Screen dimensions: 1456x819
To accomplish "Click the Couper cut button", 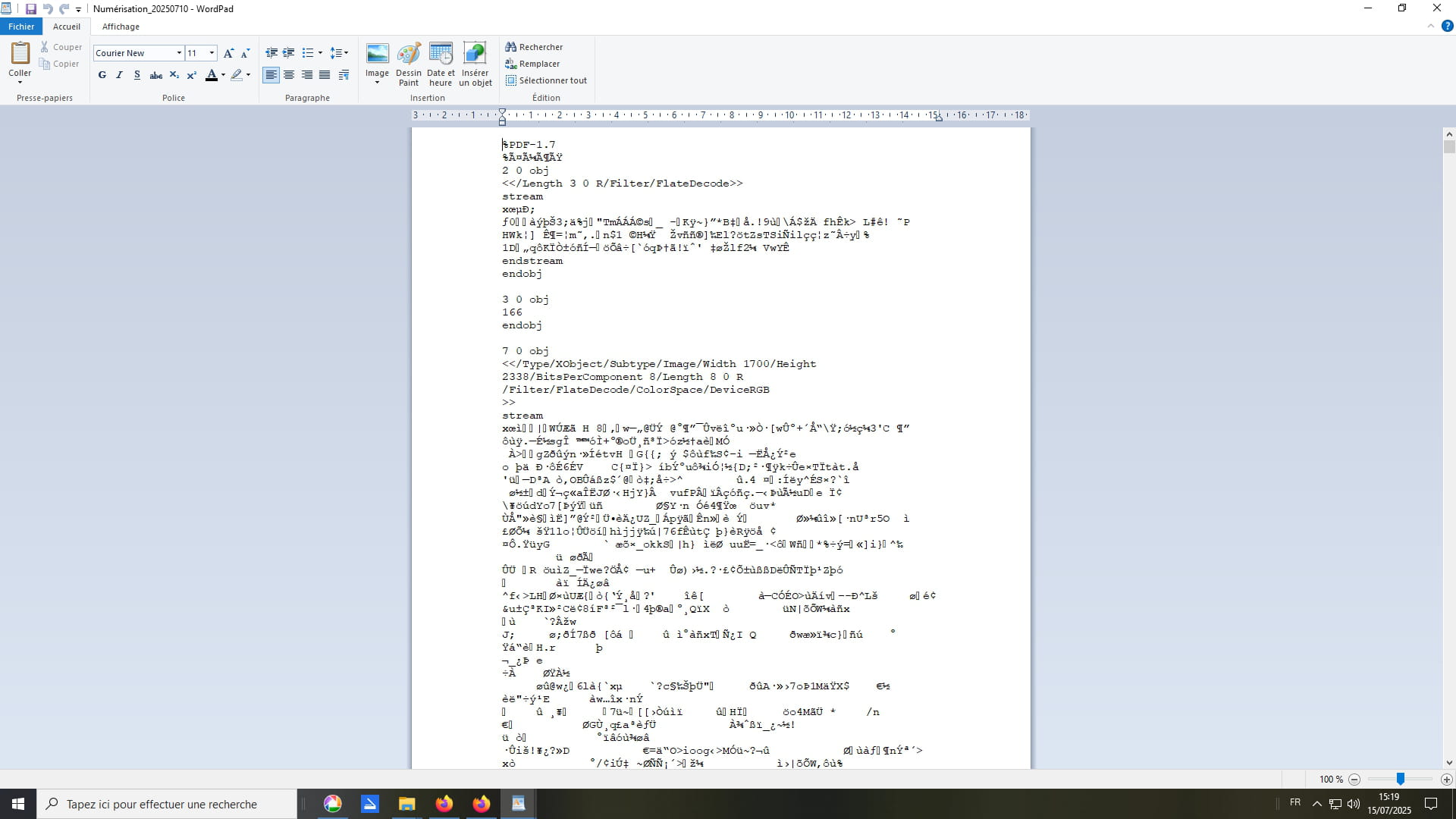I will pyautogui.click(x=61, y=47).
